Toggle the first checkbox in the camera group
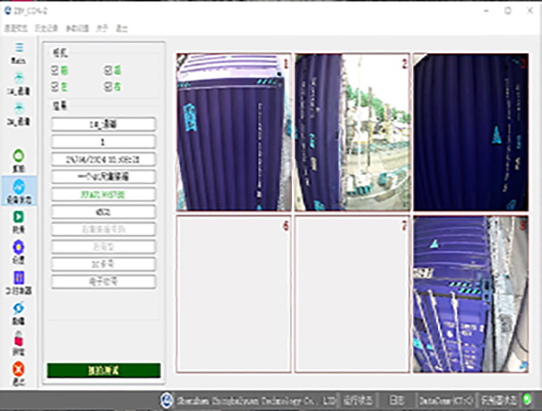 click(x=55, y=71)
